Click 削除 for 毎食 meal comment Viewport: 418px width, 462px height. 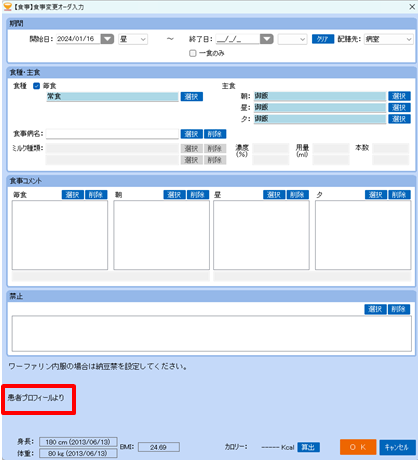tap(96, 195)
